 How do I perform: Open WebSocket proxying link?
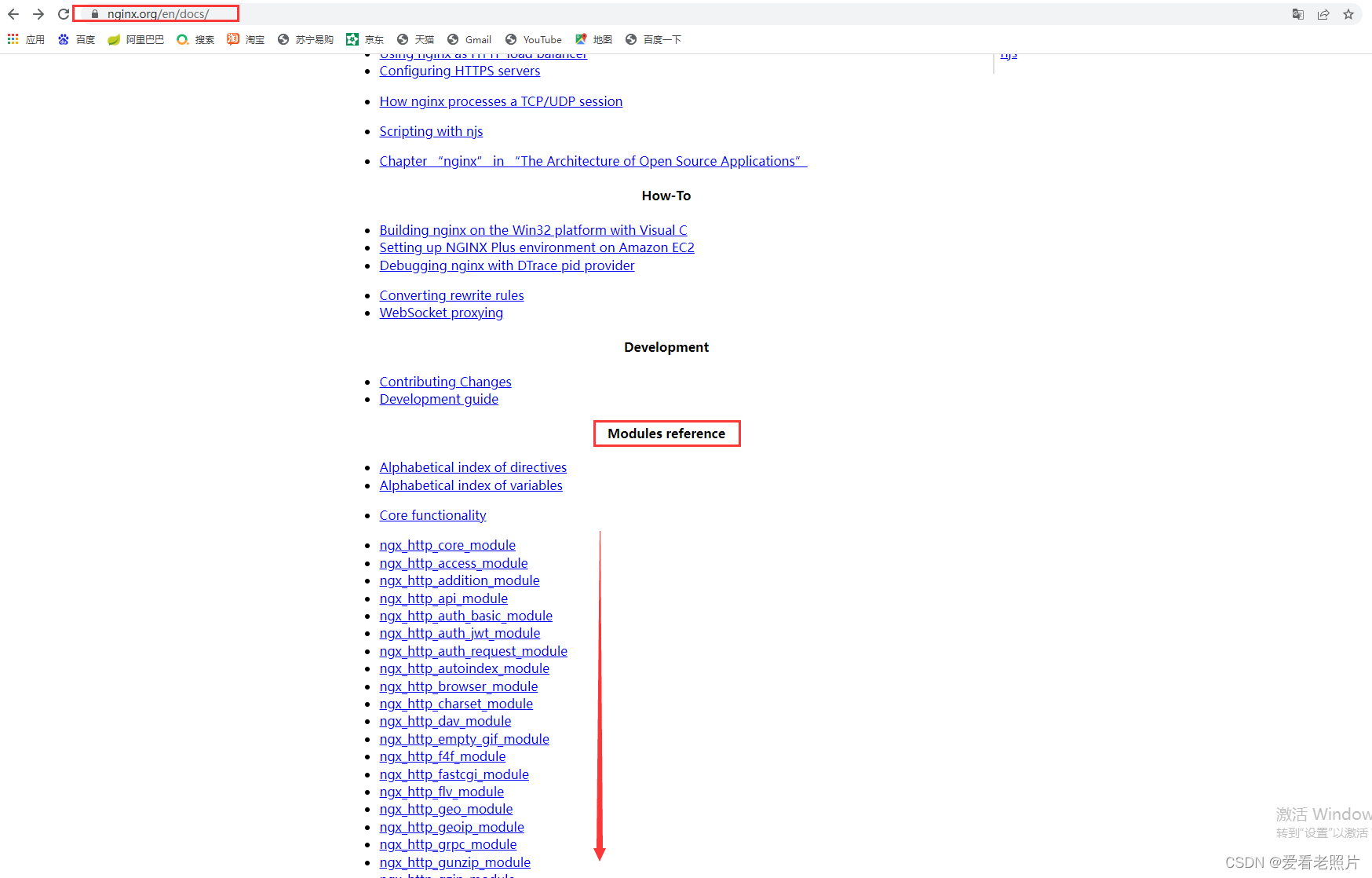point(441,313)
